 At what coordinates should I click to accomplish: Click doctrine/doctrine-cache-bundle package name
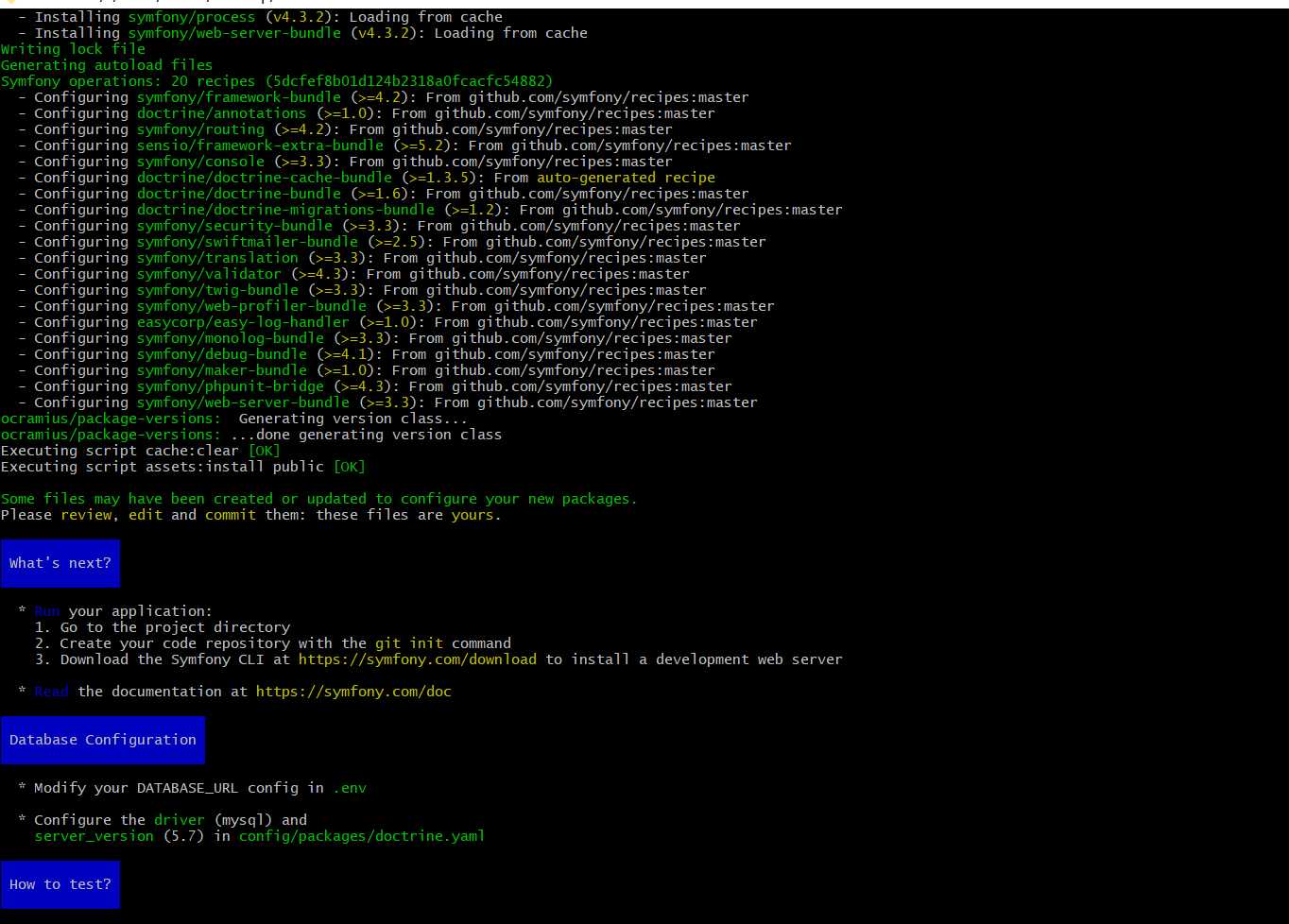pyautogui.click(x=265, y=178)
